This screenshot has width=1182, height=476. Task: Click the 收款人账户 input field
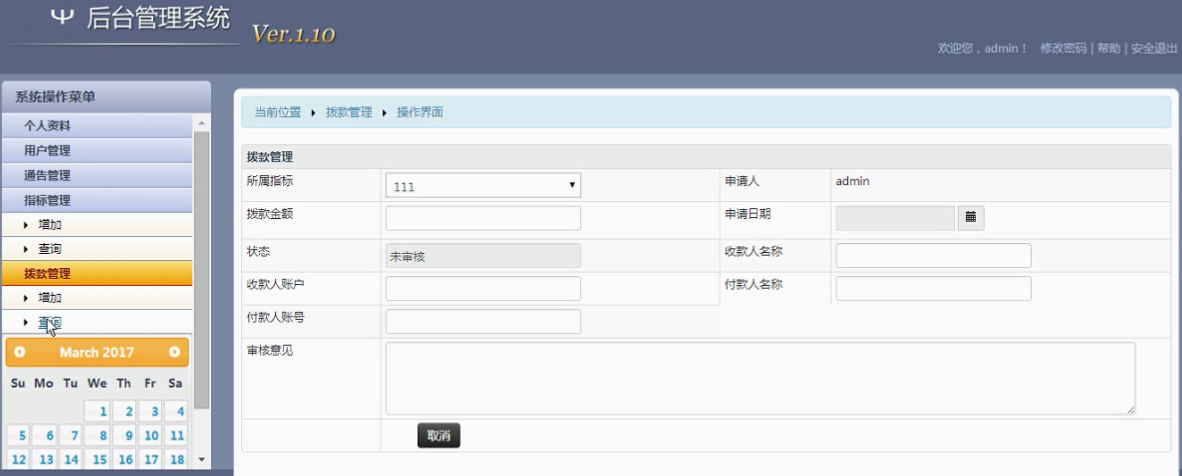[x=483, y=288]
